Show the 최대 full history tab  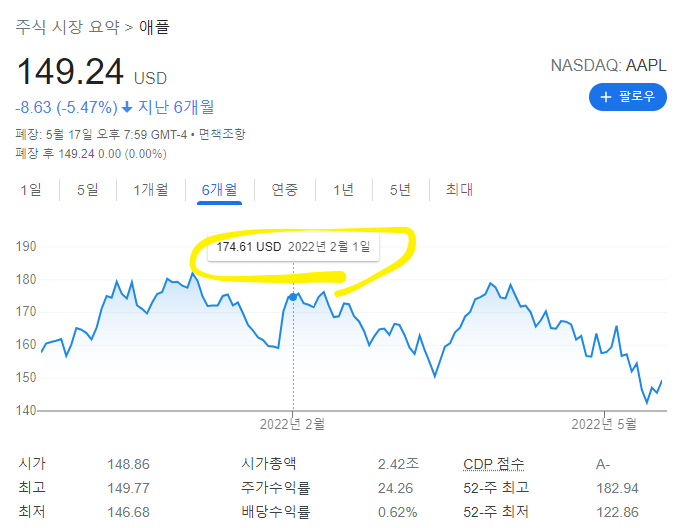click(x=459, y=190)
